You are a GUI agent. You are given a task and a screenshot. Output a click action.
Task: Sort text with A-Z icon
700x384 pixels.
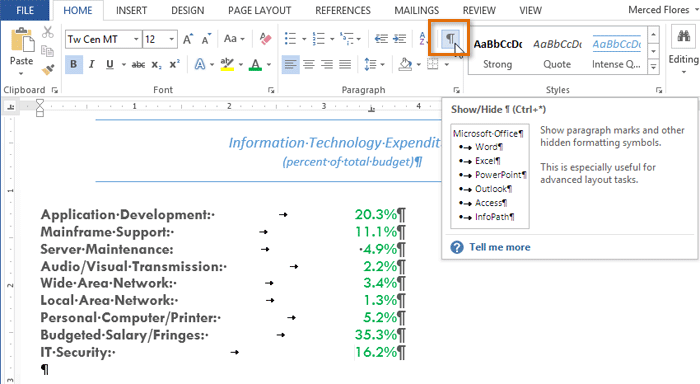pos(422,39)
